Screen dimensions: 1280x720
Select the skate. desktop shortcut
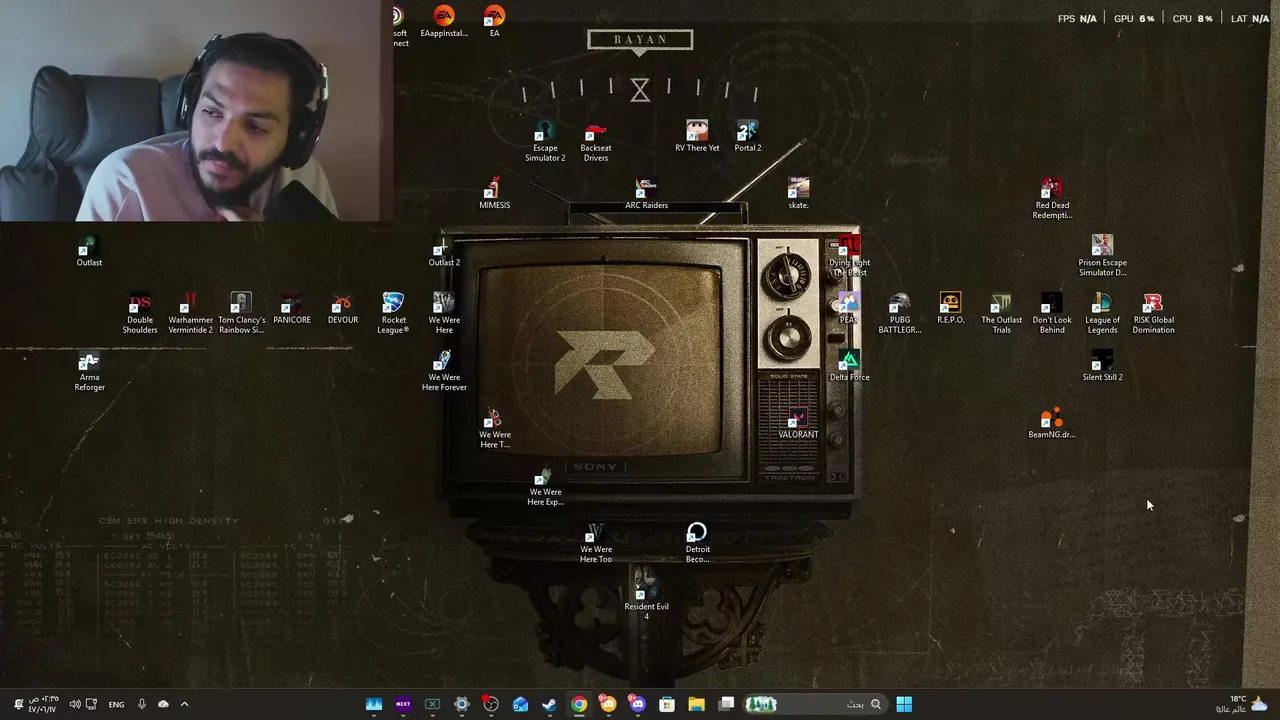(798, 194)
